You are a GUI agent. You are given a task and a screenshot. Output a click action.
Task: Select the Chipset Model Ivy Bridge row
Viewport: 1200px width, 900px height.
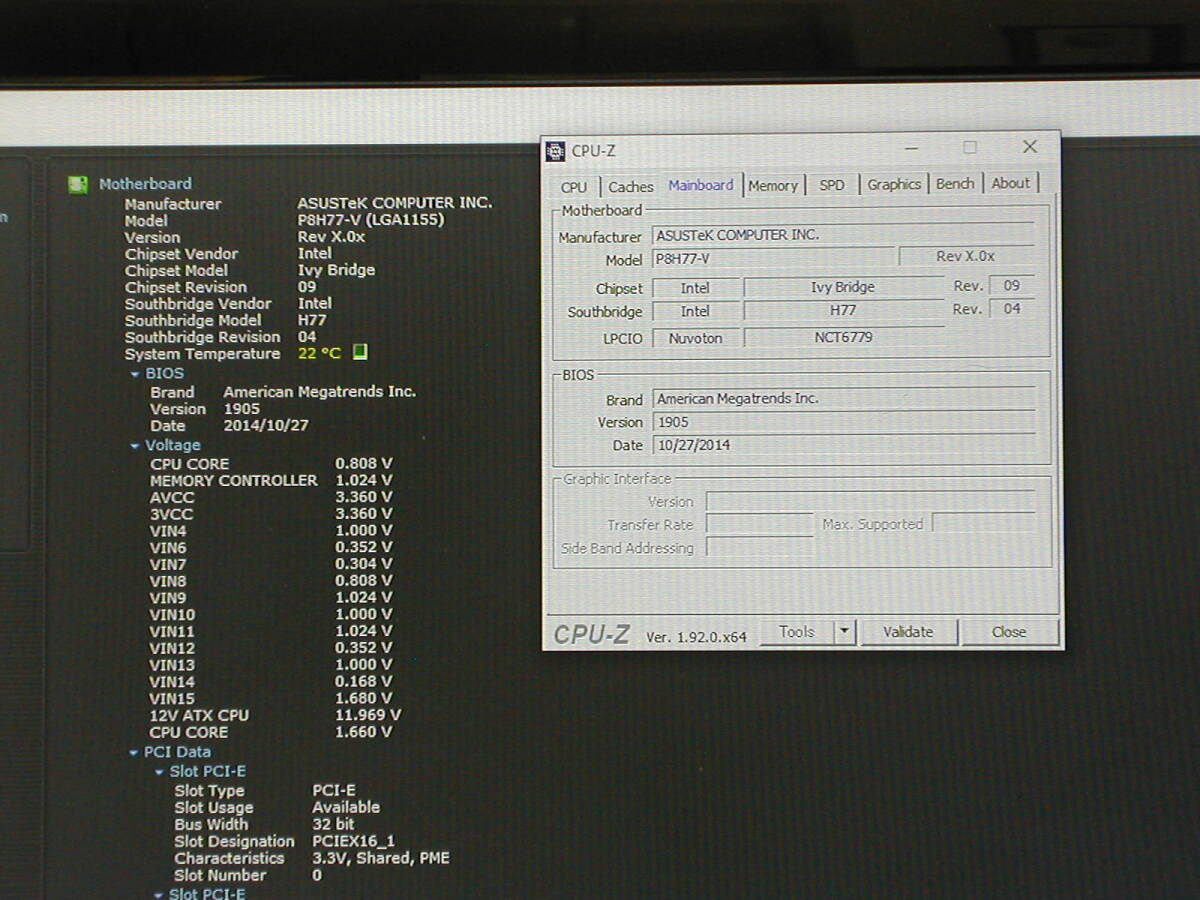click(250, 271)
